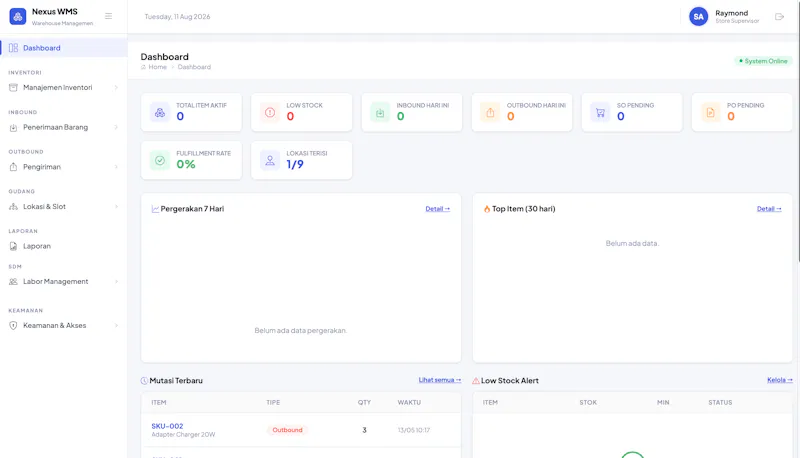Click the PO Pending document icon

[711, 113]
